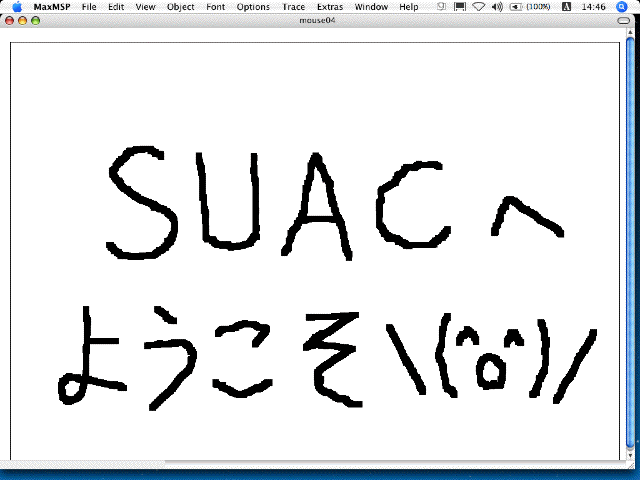Click the vertical scrollbar up arrow

[630, 32]
